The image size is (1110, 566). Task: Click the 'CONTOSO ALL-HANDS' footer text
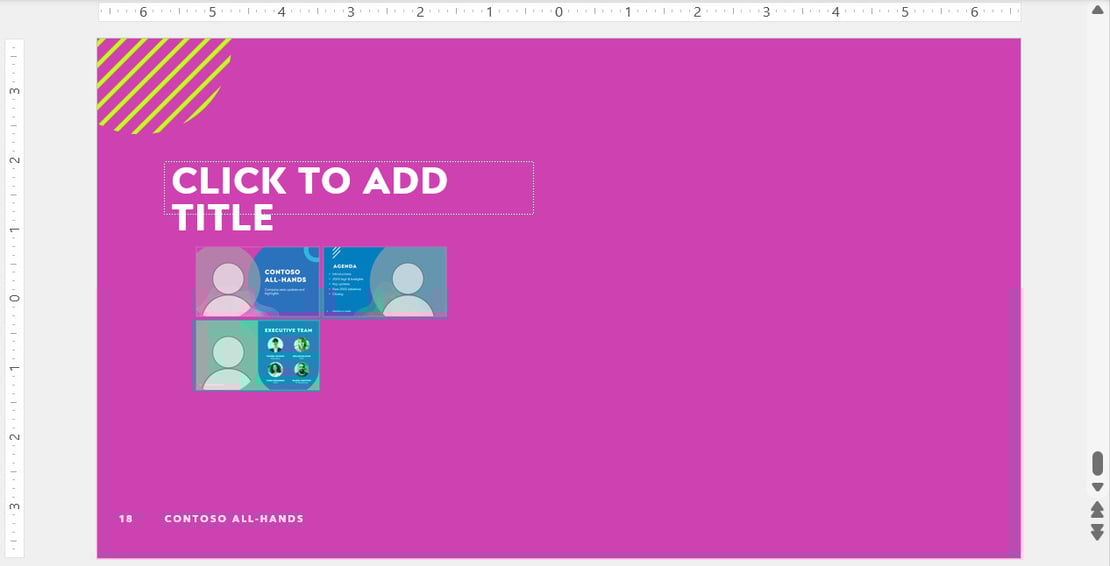point(234,519)
